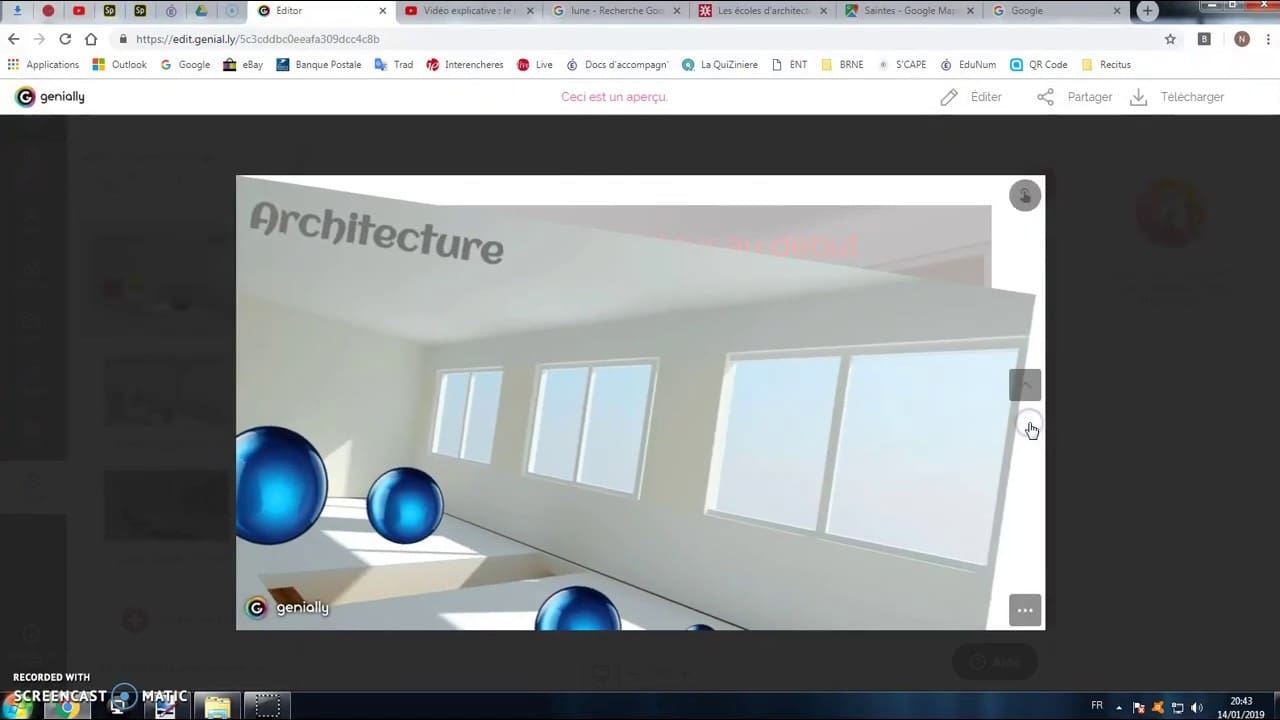
Task: Open the eBay bookmark
Action: click(x=243, y=64)
